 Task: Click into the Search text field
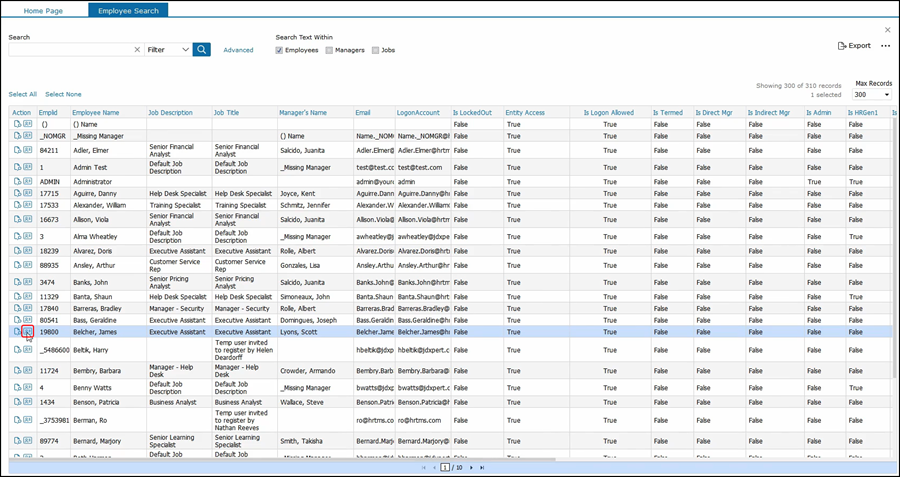70,49
